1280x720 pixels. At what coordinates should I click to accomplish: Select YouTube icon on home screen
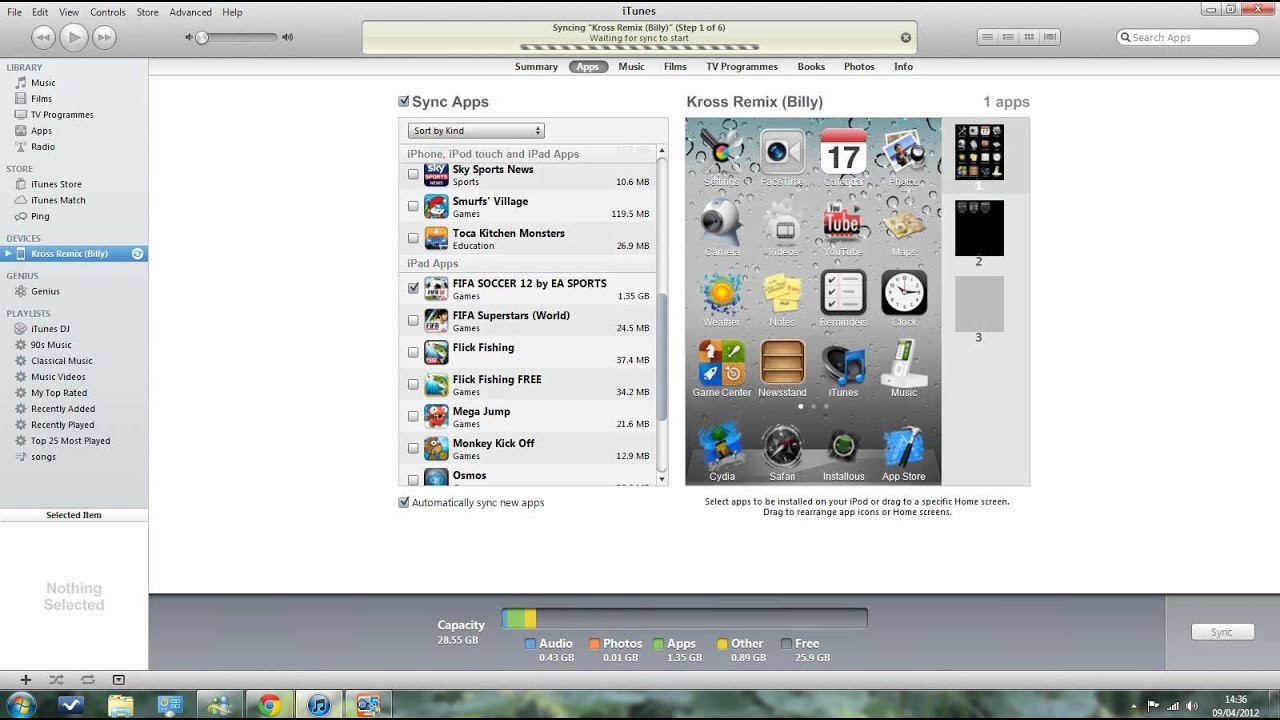click(843, 228)
